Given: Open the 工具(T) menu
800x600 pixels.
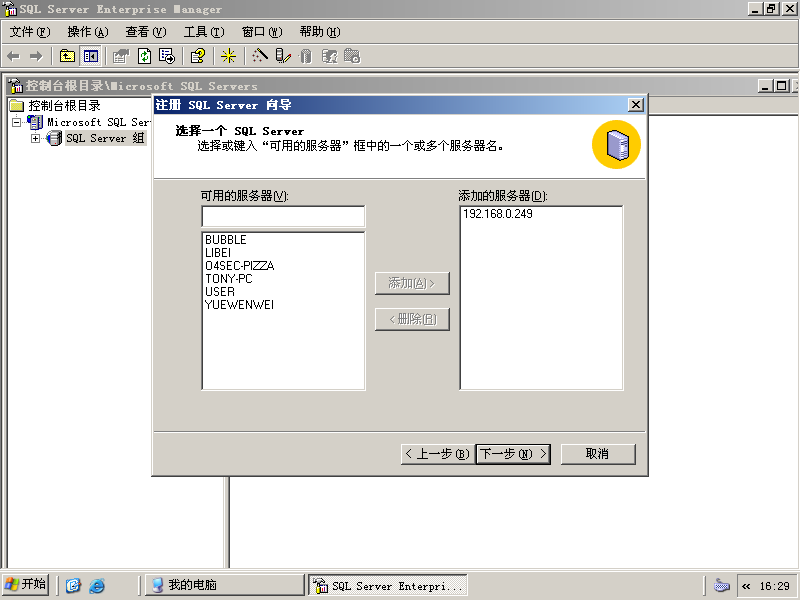Looking at the screenshot, I should pos(204,32).
